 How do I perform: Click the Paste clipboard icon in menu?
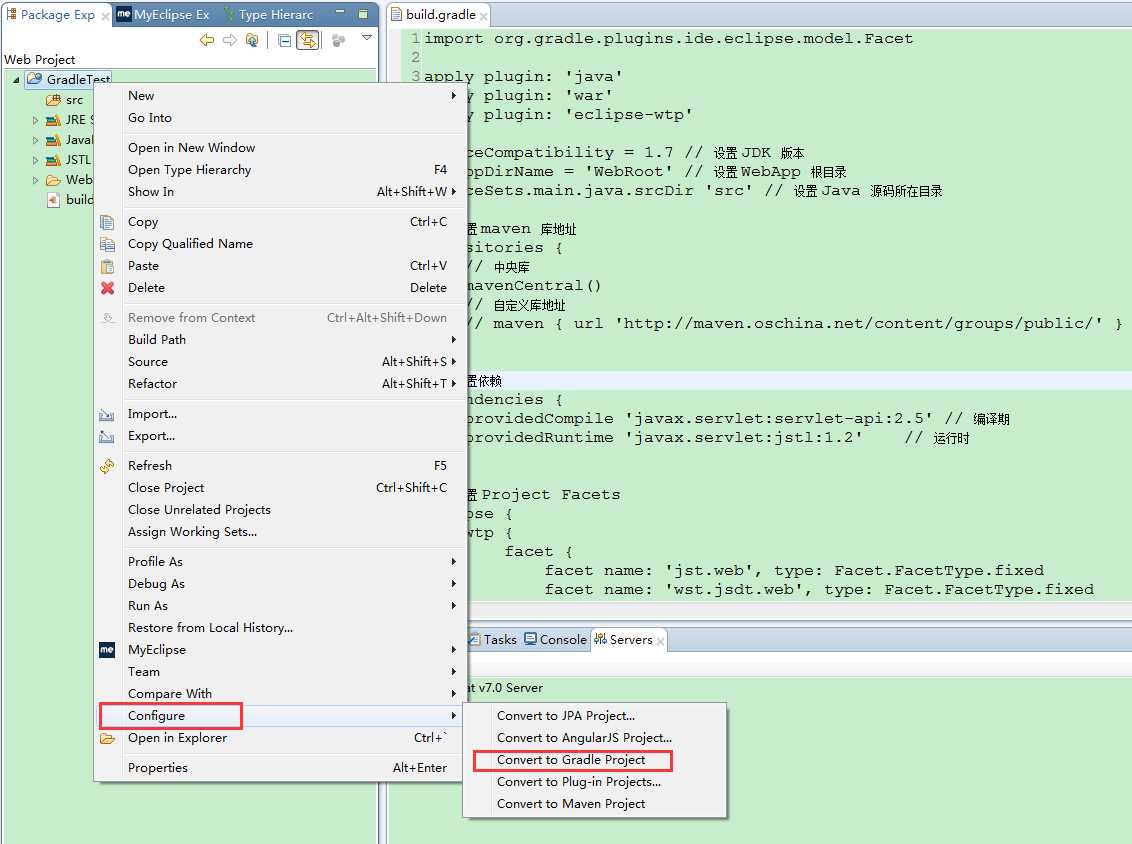(107, 266)
